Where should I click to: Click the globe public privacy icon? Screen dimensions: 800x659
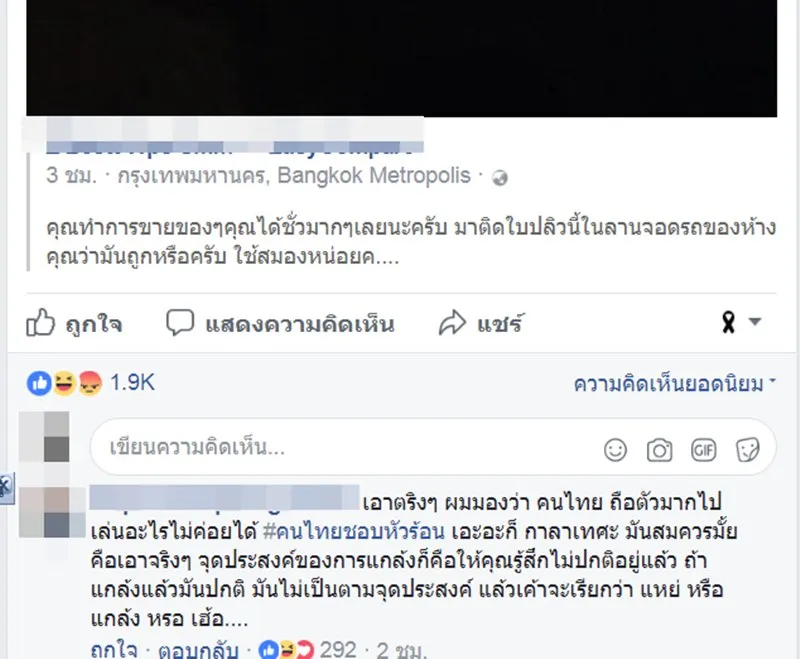[x=499, y=178]
